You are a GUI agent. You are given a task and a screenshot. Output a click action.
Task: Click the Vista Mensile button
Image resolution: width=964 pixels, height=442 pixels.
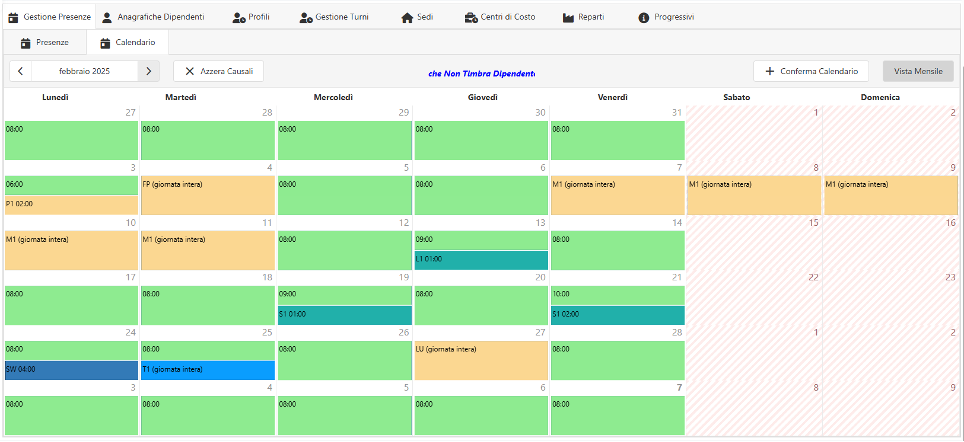[917, 71]
